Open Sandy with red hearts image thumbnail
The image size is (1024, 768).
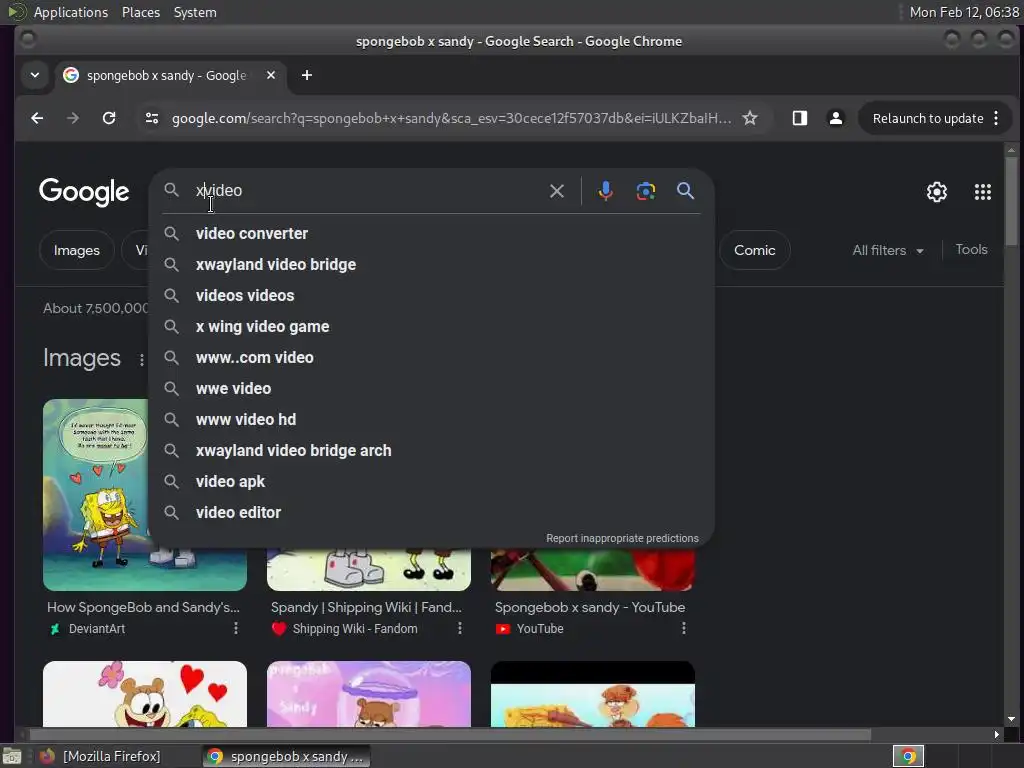click(x=145, y=694)
